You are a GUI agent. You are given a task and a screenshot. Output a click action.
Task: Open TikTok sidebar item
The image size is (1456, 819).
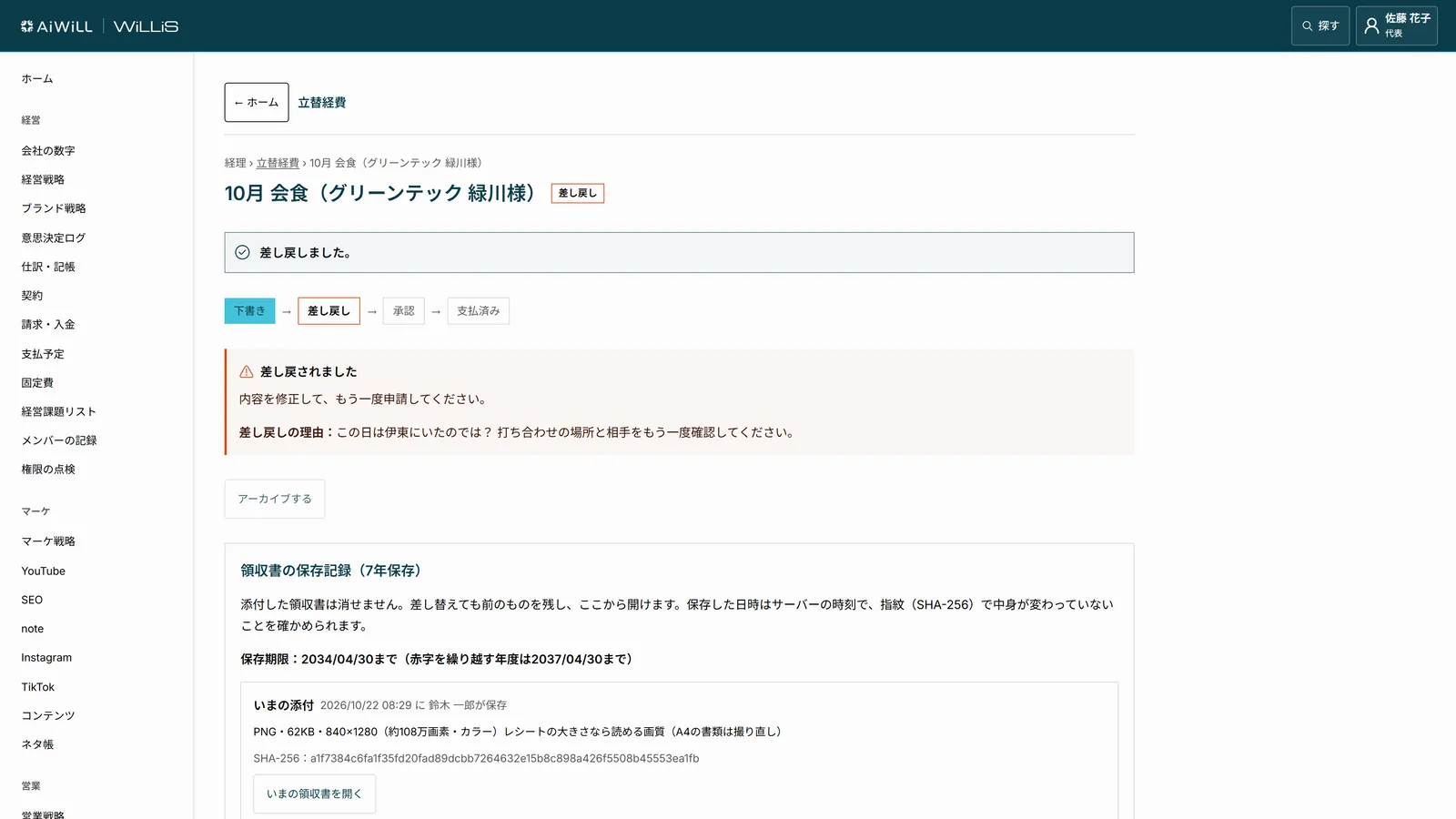(38, 687)
